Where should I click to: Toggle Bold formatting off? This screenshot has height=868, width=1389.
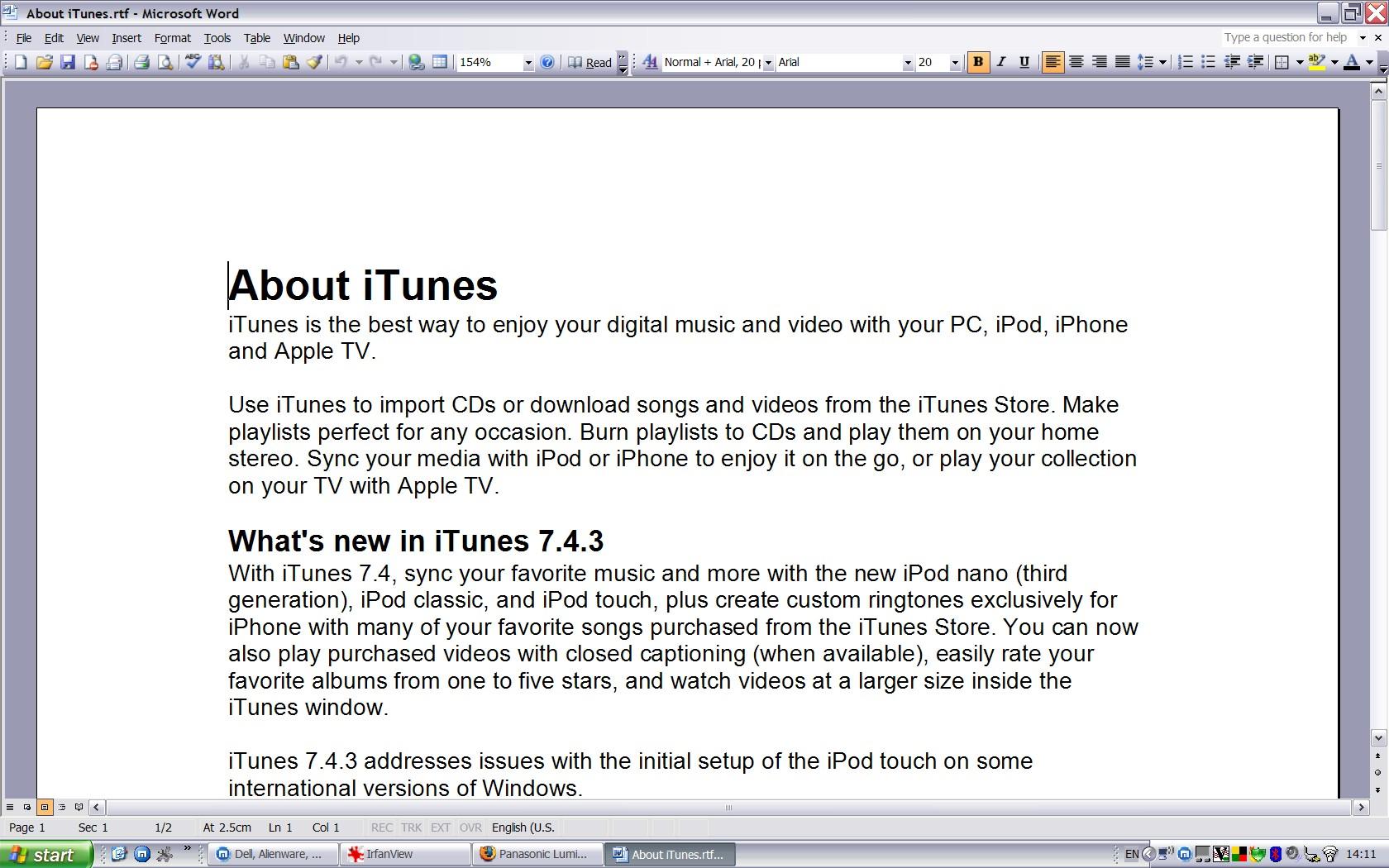pos(978,62)
